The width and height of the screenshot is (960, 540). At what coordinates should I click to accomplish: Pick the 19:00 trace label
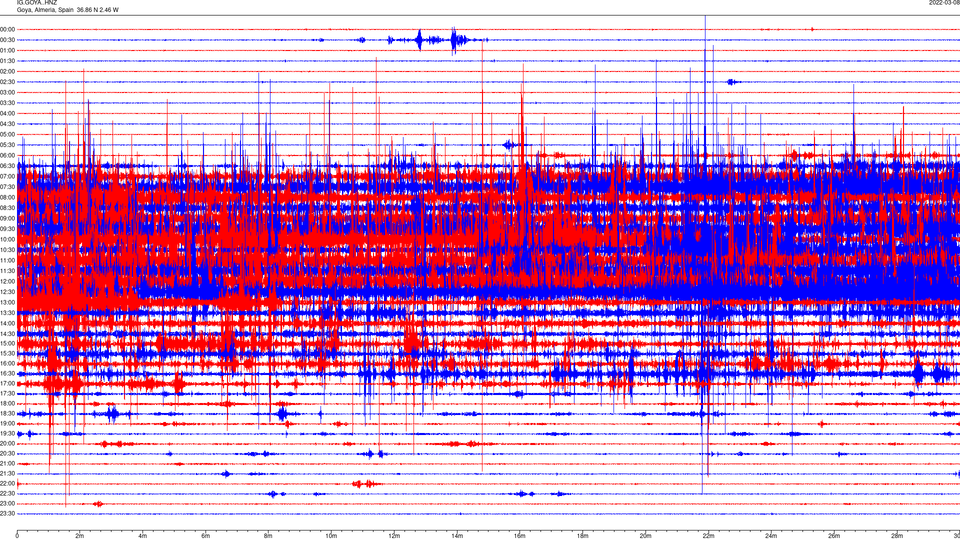7,423
